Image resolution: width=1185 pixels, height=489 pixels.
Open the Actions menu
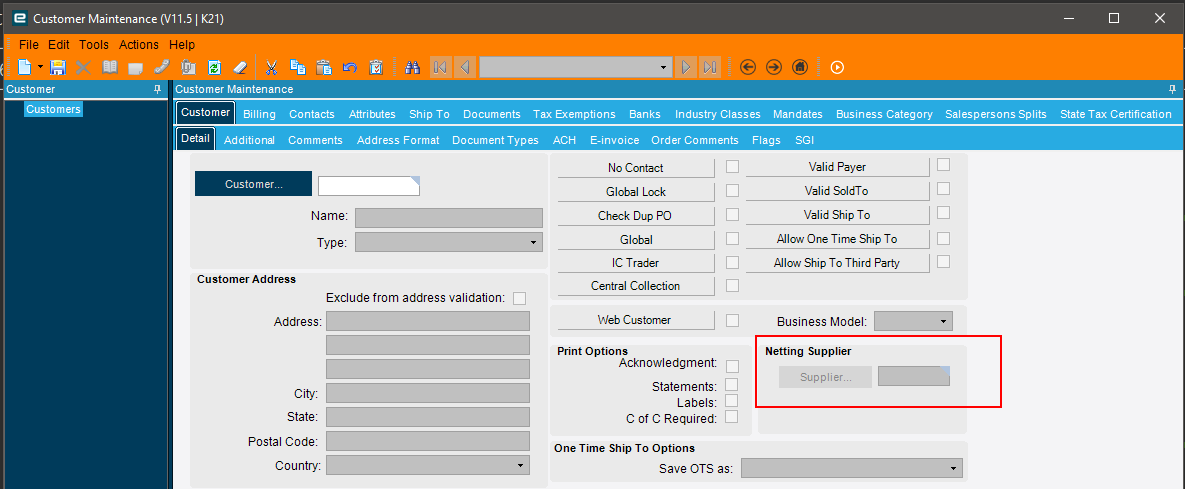coord(139,45)
